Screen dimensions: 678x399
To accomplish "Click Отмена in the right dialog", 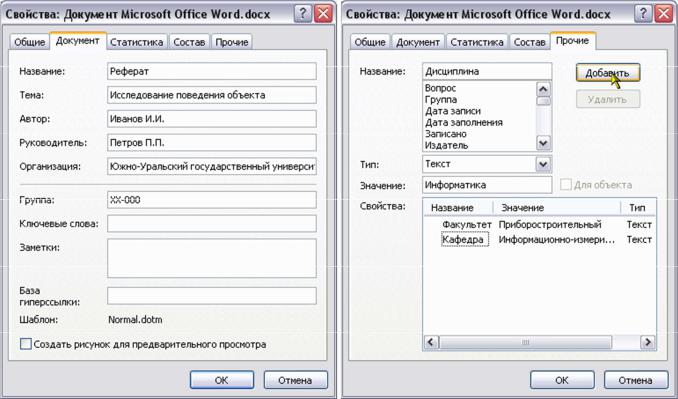I will point(636,380).
